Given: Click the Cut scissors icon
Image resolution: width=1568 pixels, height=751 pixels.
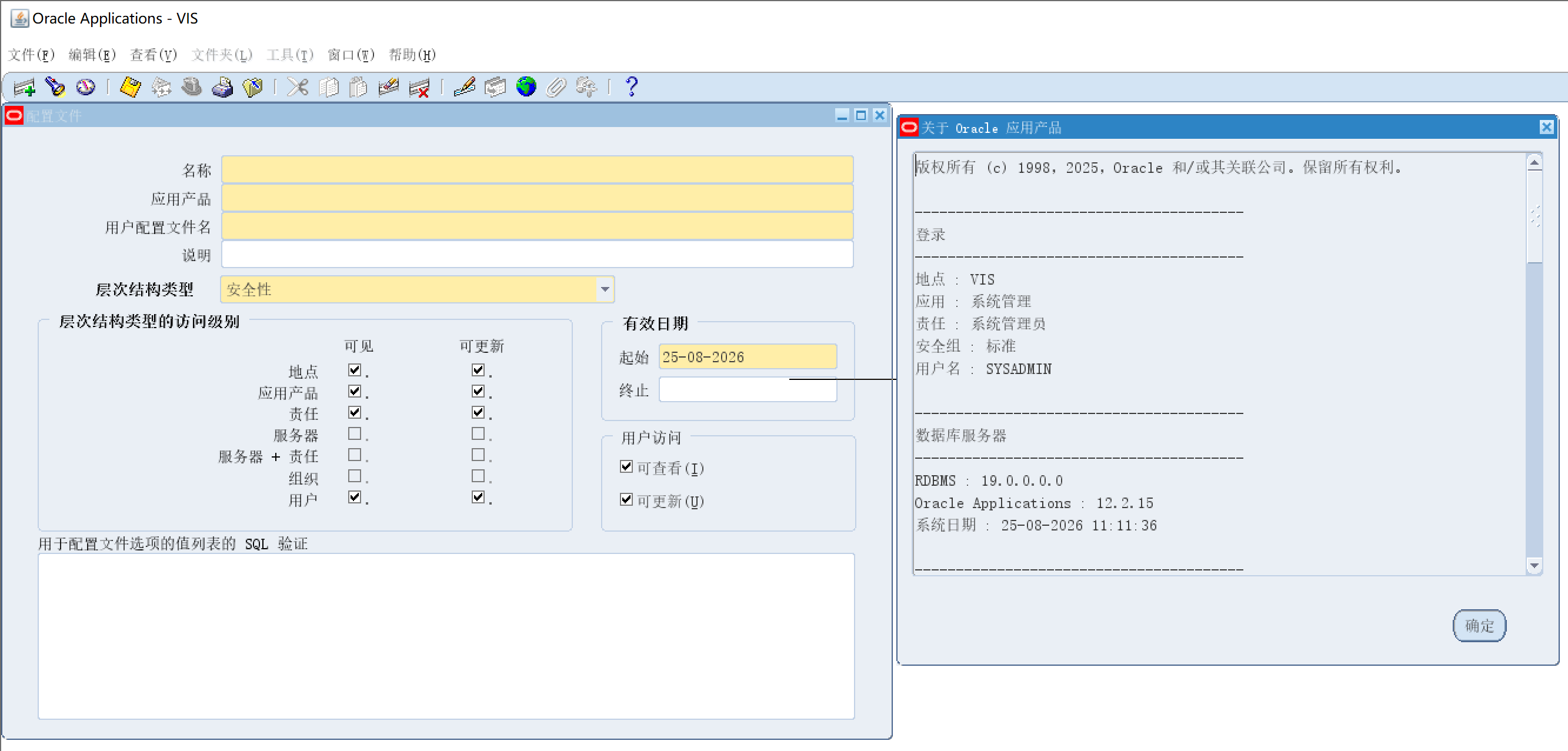Looking at the screenshot, I should [x=298, y=87].
